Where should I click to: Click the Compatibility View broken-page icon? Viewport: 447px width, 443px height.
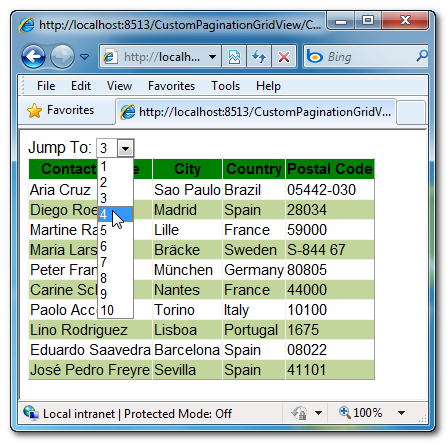click(x=234, y=57)
